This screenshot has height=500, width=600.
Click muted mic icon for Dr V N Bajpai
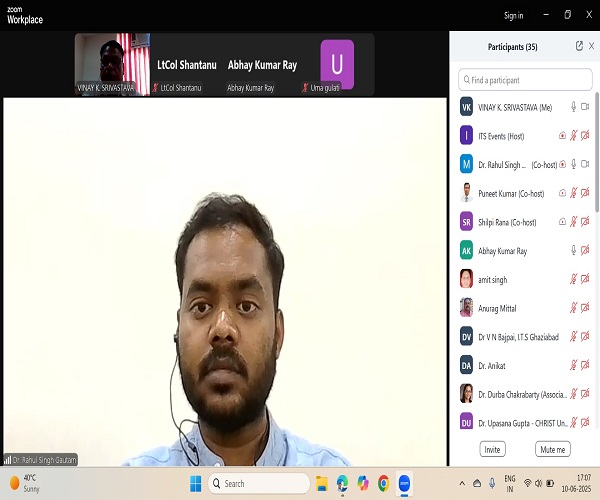click(573, 336)
